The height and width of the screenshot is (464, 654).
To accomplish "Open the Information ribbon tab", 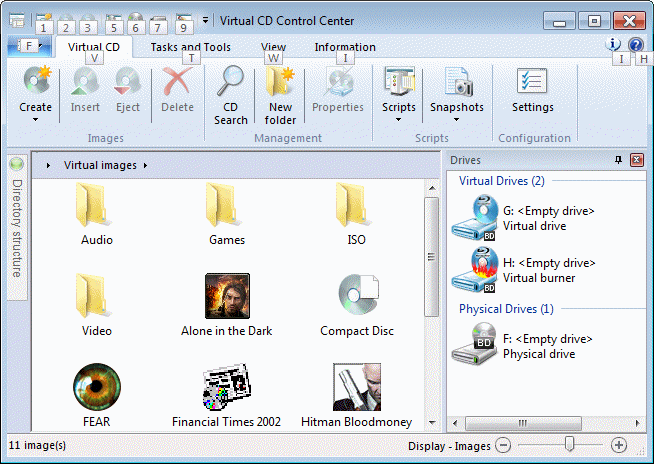I will point(345,47).
